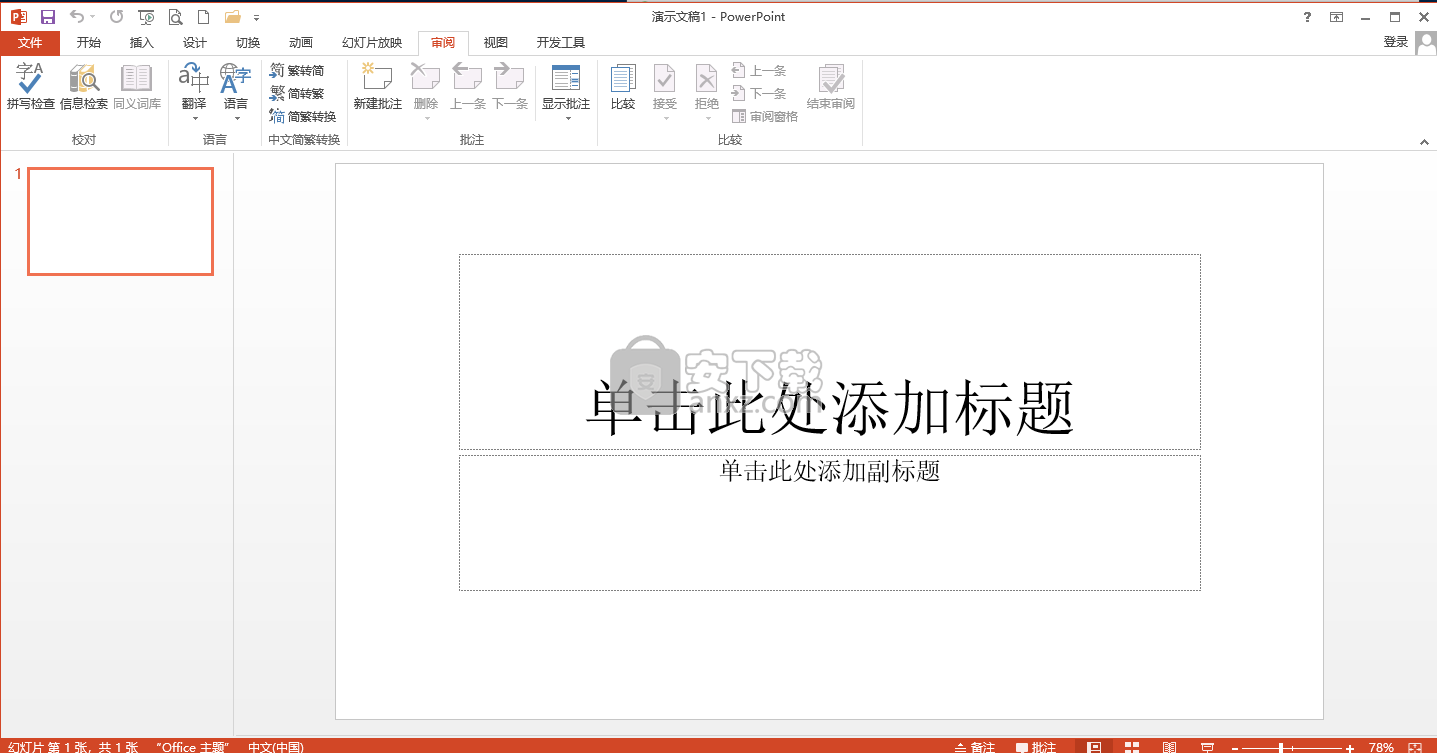Open PowerPoint help question mark
Screen dimensions: 1437x753
point(1307,17)
